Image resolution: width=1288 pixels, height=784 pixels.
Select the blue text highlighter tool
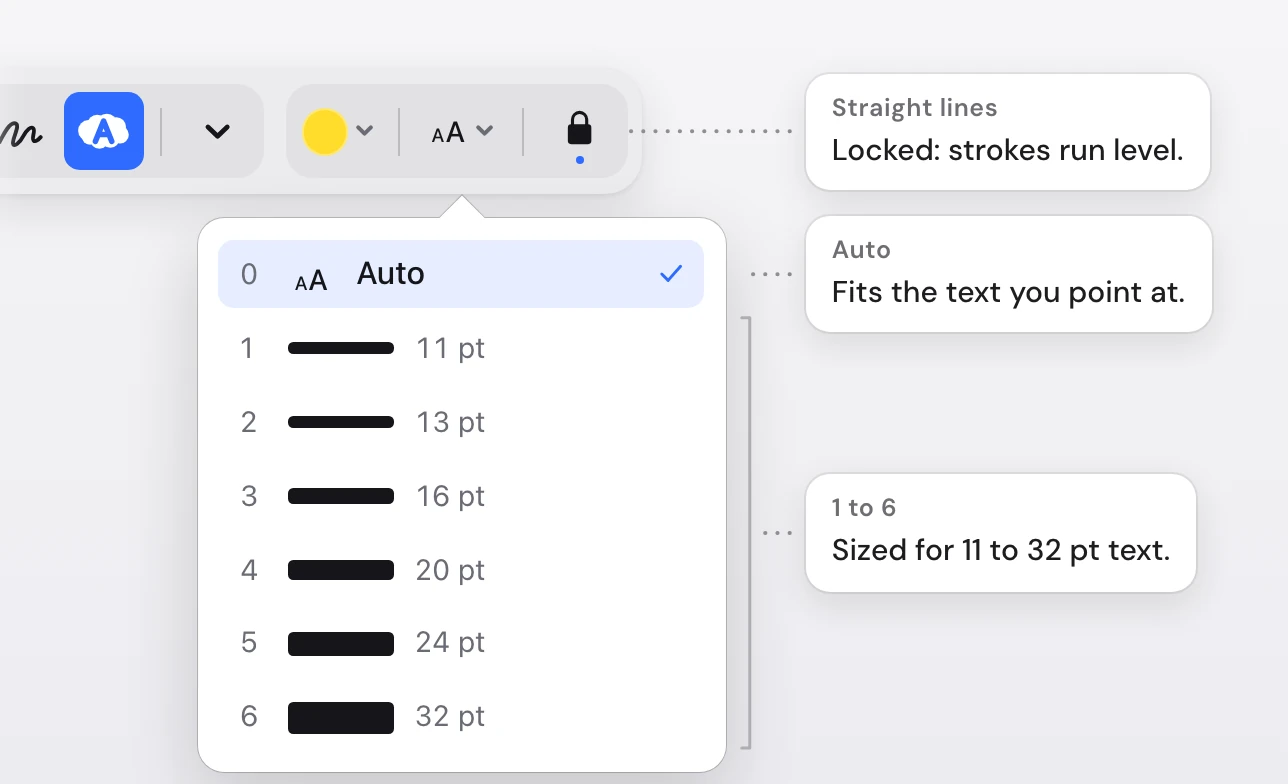(104, 131)
